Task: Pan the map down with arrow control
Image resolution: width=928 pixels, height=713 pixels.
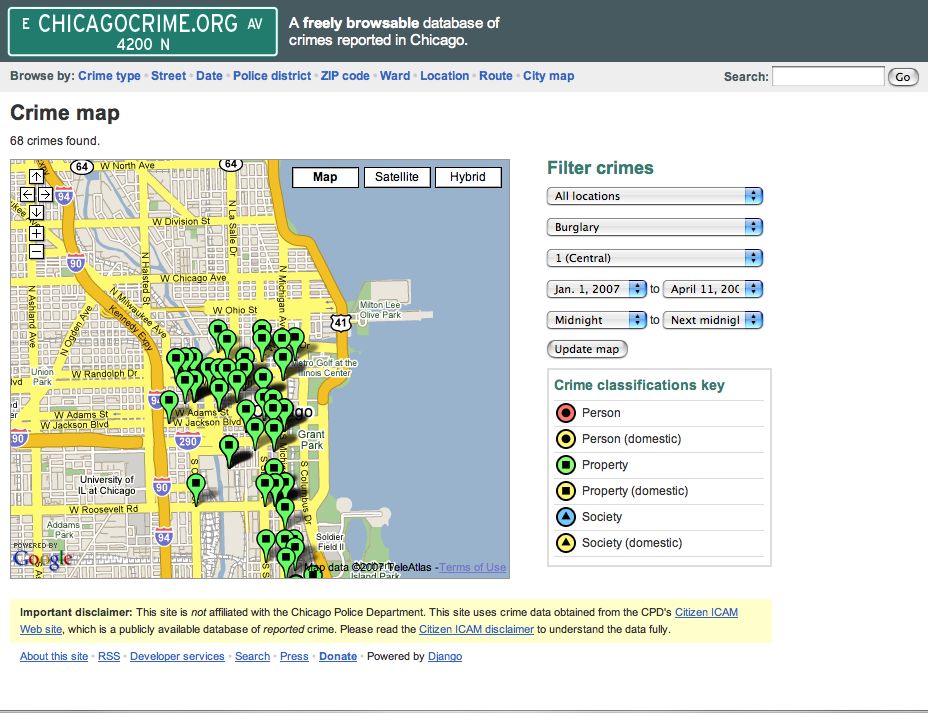Action: tap(36, 213)
